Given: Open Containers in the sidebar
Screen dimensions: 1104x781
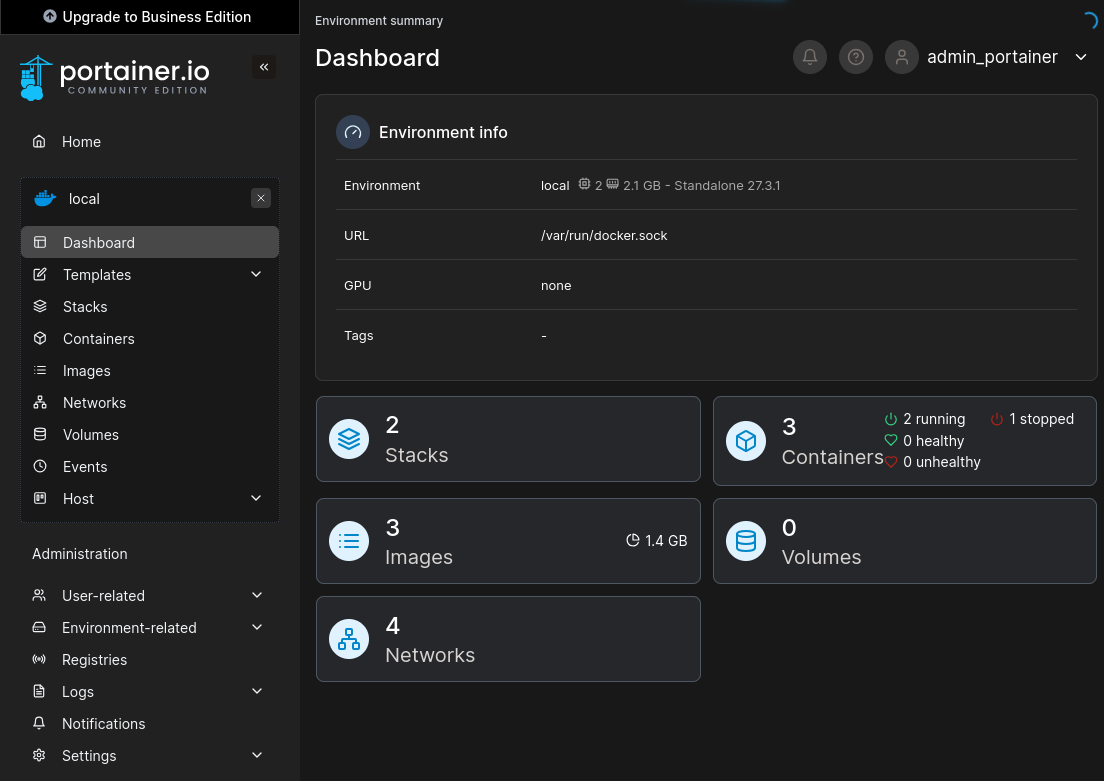Looking at the screenshot, I should tap(98, 339).
